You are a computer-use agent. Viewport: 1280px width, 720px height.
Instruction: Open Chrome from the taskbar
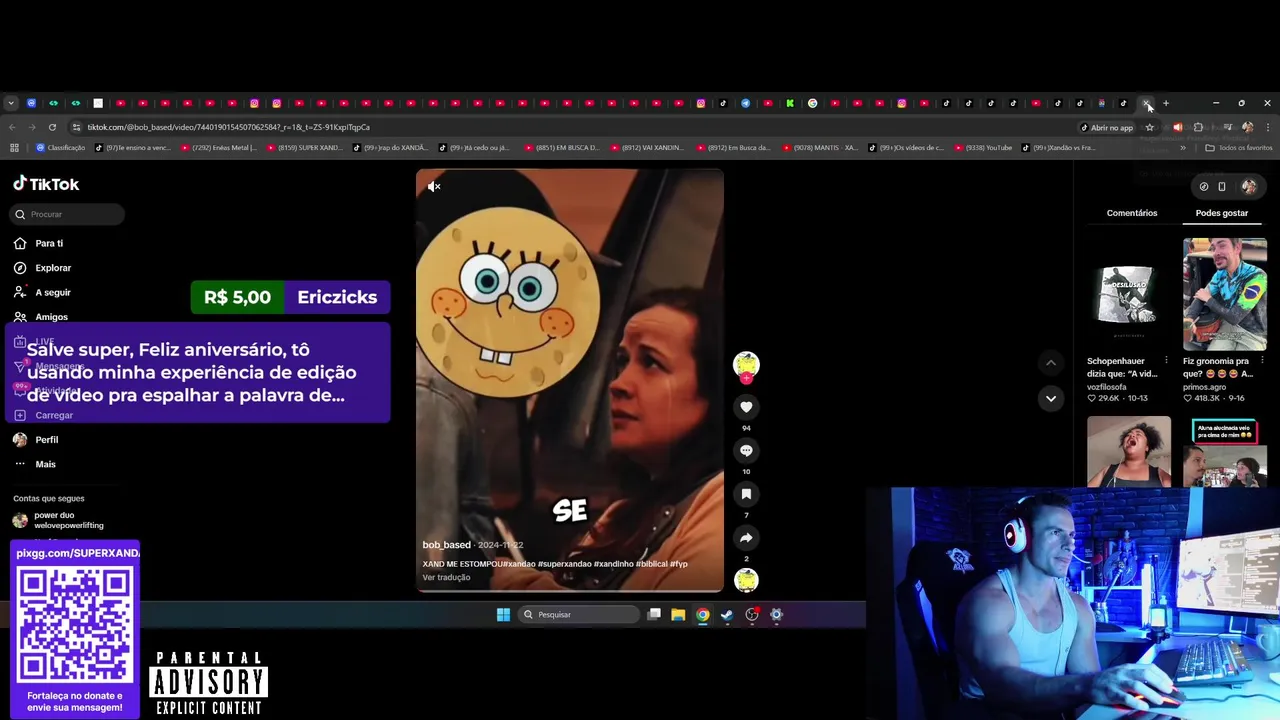click(x=703, y=615)
